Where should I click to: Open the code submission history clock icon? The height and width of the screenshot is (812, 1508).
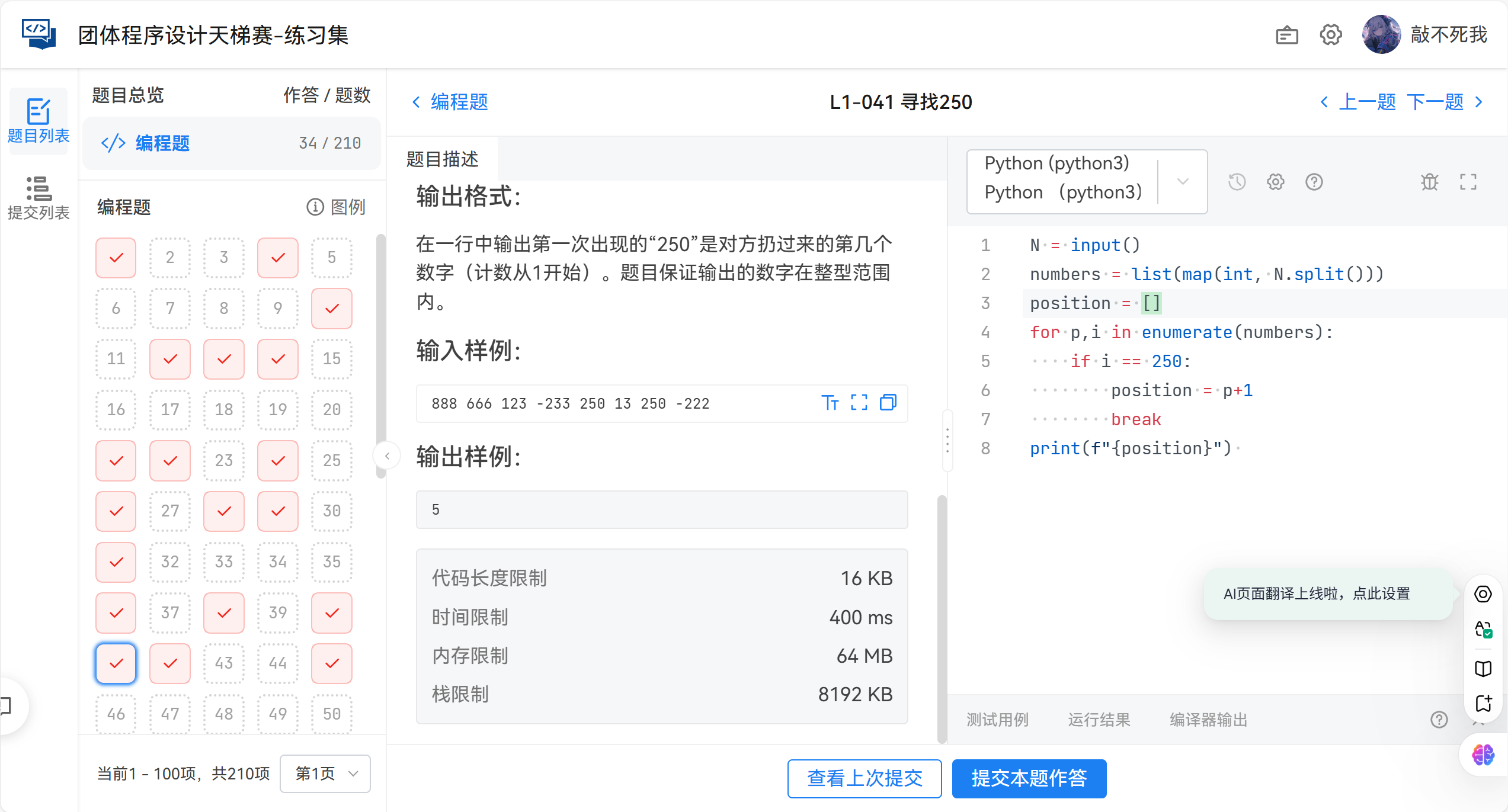click(1237, 182)
